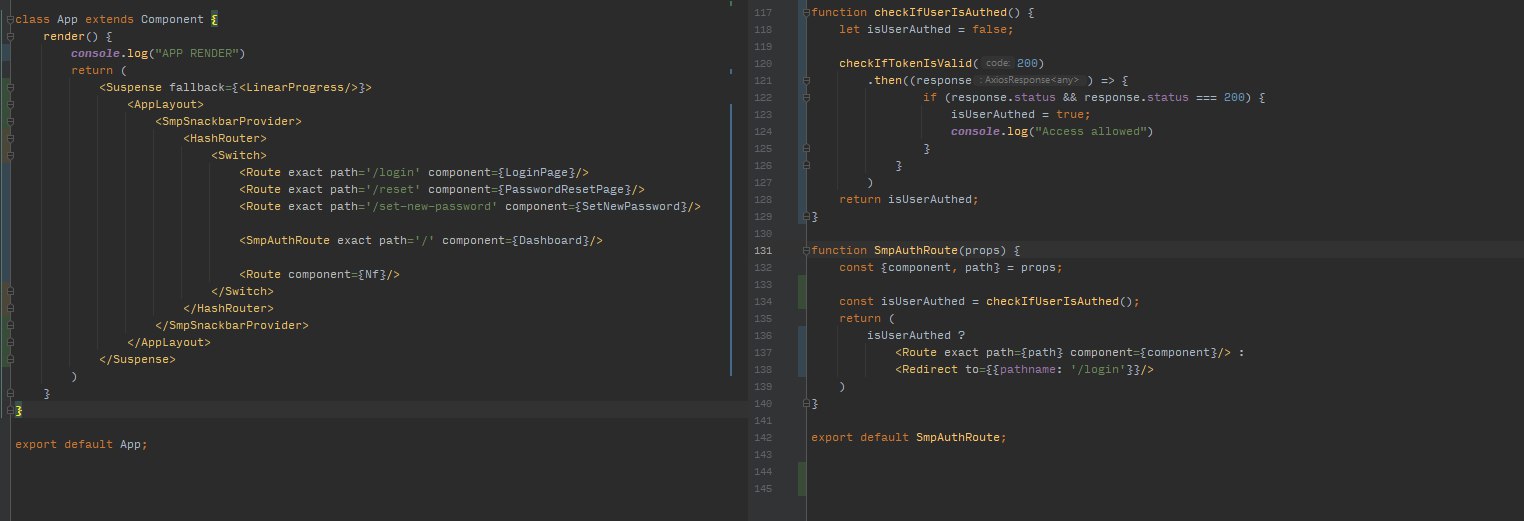Click 'isUserAuthed ?' ternary on line 136

(916, 335)
